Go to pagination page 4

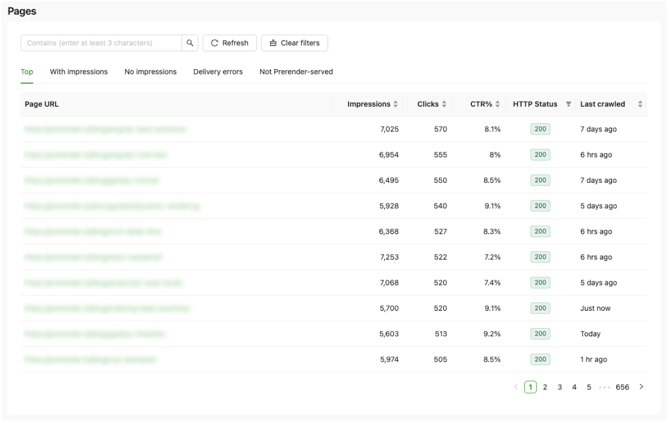pos(574,387)
